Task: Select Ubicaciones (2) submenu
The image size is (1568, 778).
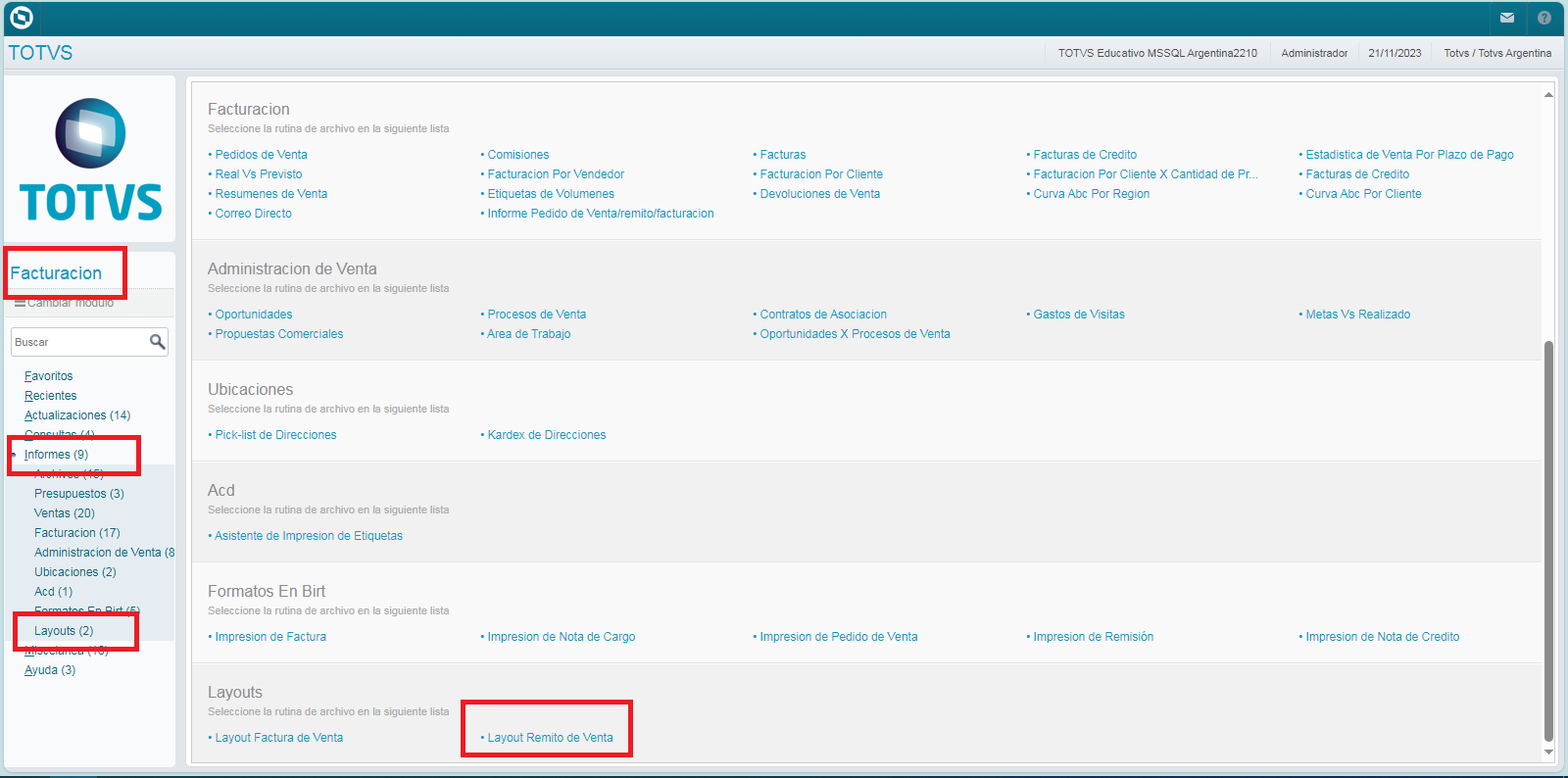Action: 75,572
